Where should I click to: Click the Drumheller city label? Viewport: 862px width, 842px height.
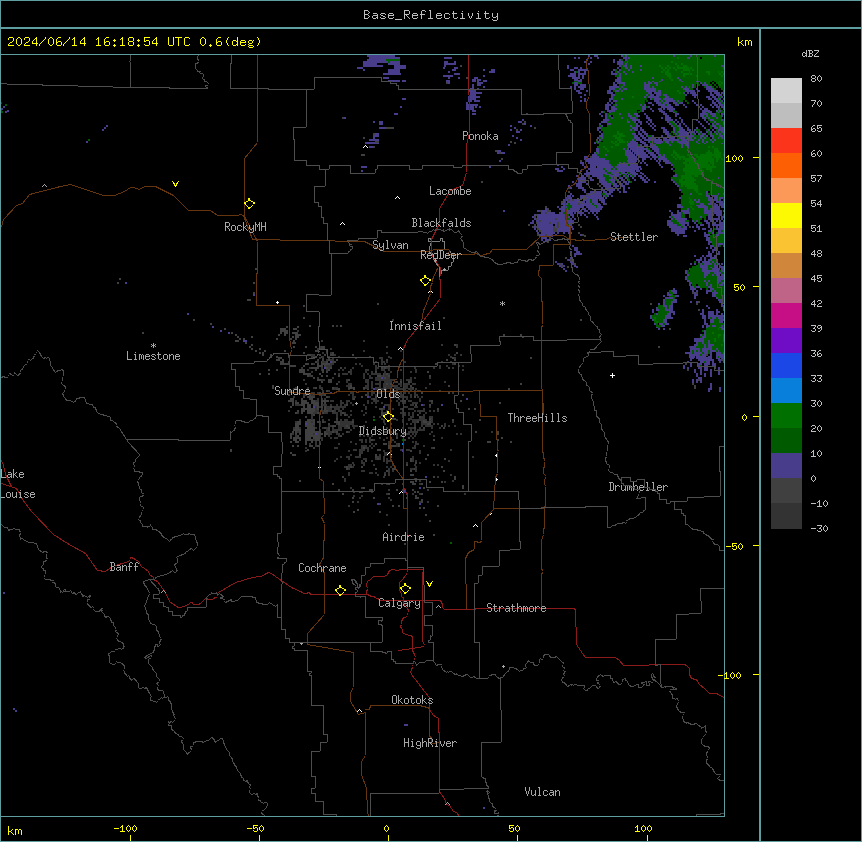(638, 487)
